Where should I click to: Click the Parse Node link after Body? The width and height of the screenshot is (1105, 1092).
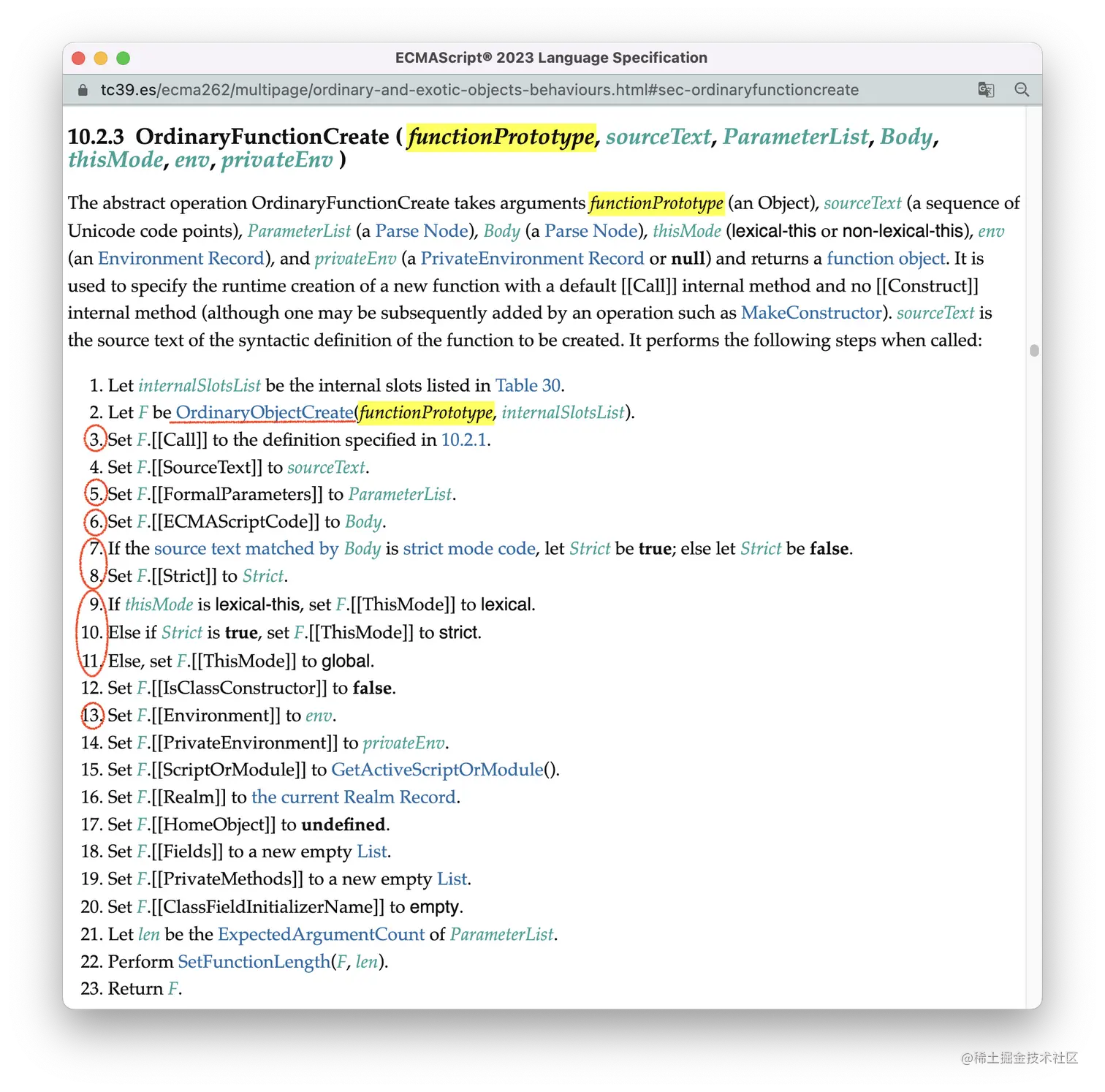coord(591,231)
